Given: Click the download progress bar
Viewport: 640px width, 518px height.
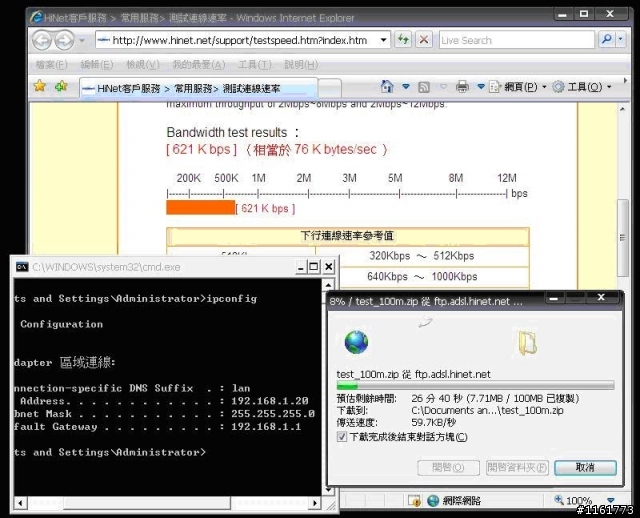Looking at the screenshot, I should point(475,385).
